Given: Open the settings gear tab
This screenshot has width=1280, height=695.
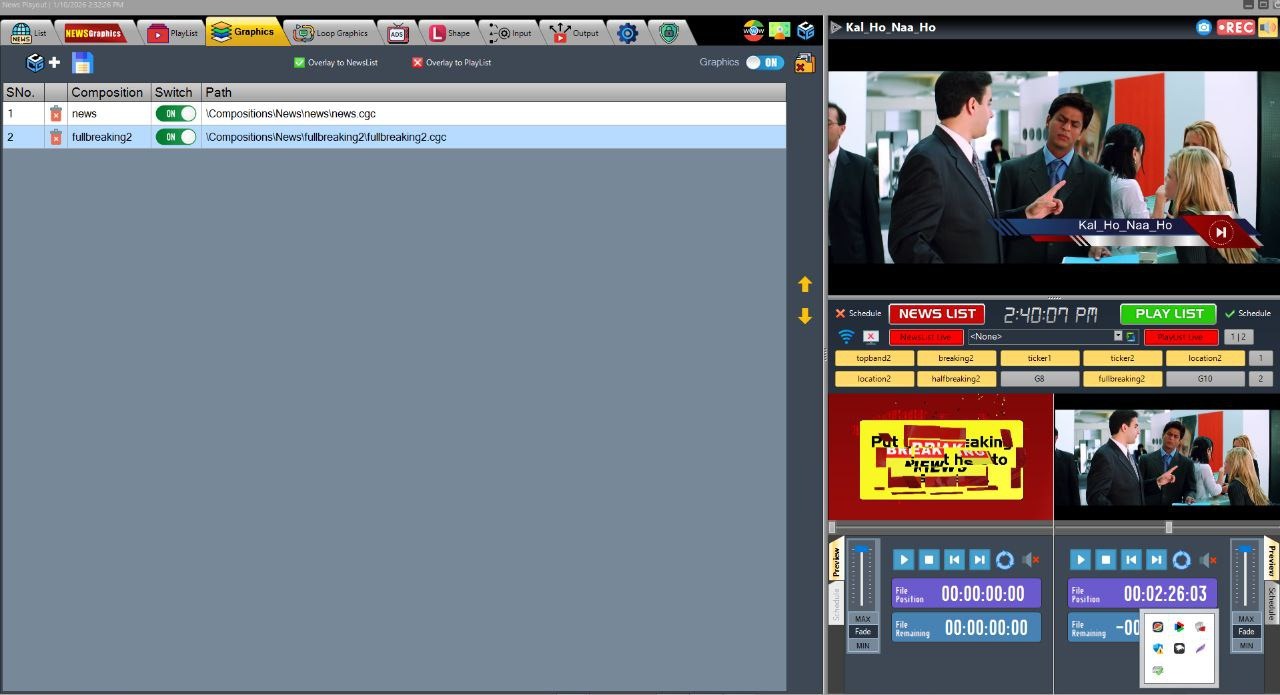Looking at the screenshot, I should point(627,33).
